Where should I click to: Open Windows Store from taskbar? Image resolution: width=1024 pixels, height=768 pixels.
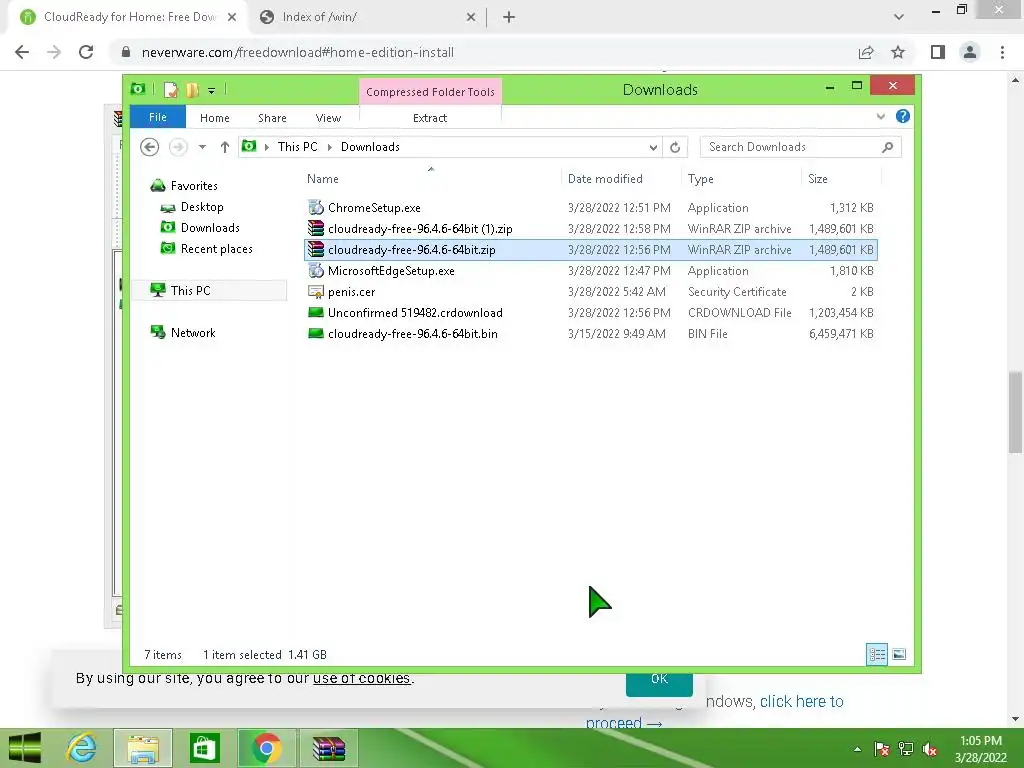204,748
